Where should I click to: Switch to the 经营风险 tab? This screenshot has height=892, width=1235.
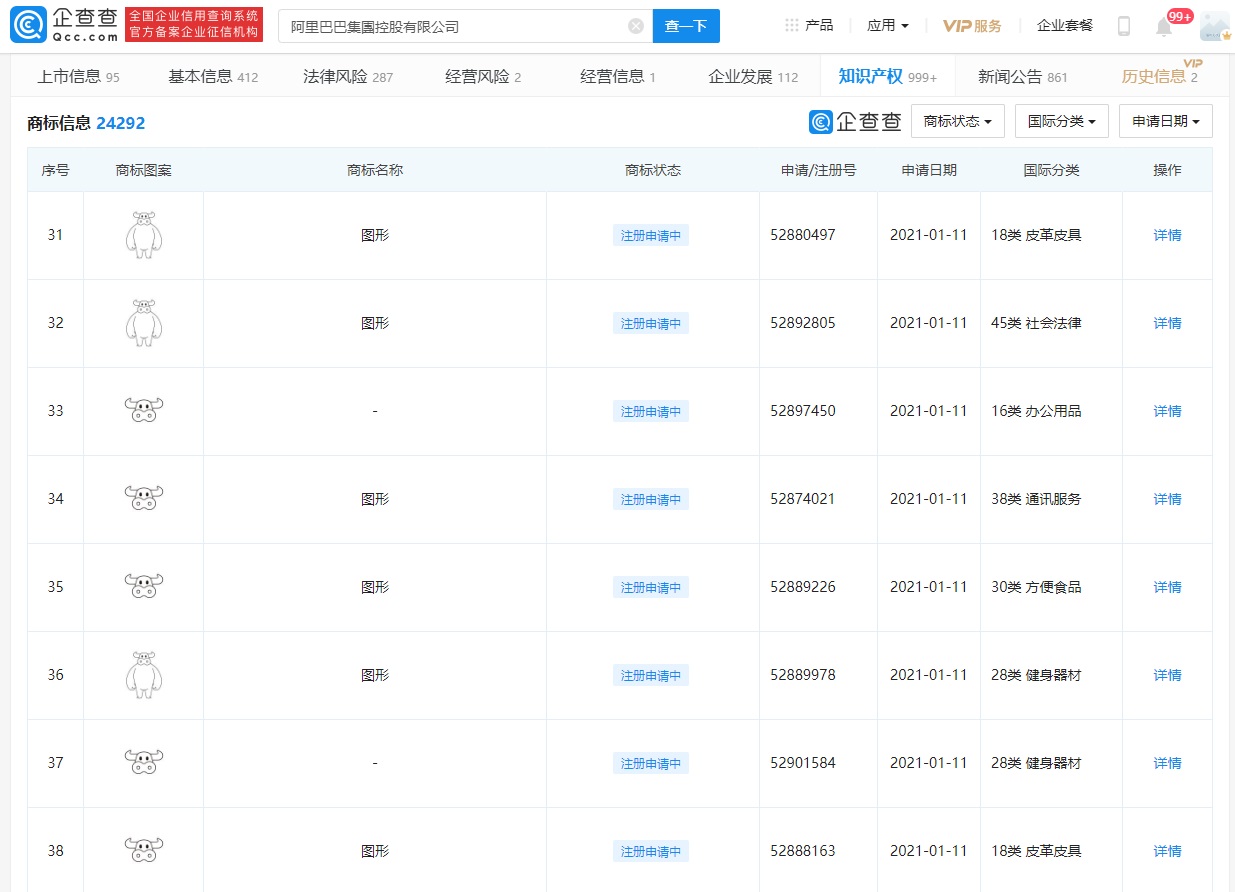pos(483,76)
